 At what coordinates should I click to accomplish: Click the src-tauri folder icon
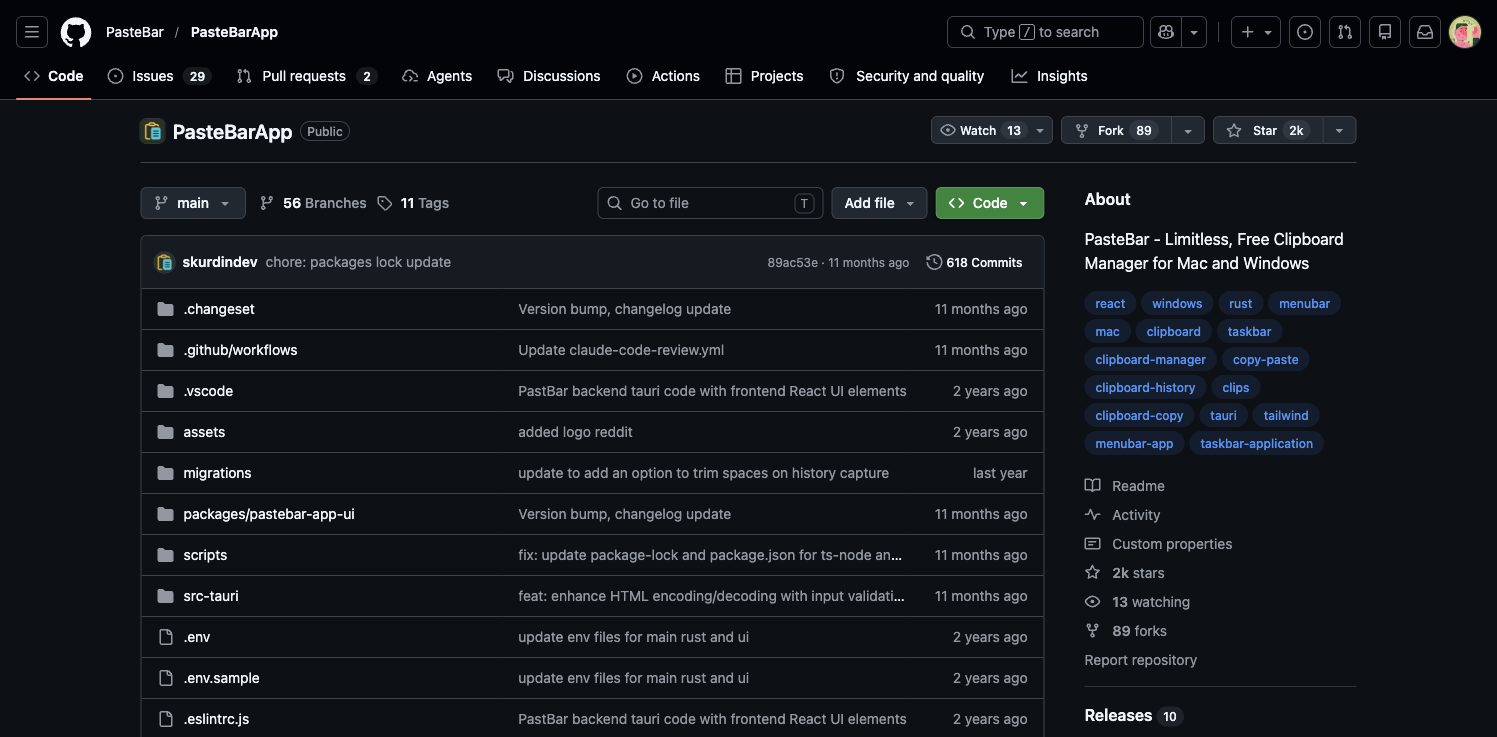[x=165, y=596]
